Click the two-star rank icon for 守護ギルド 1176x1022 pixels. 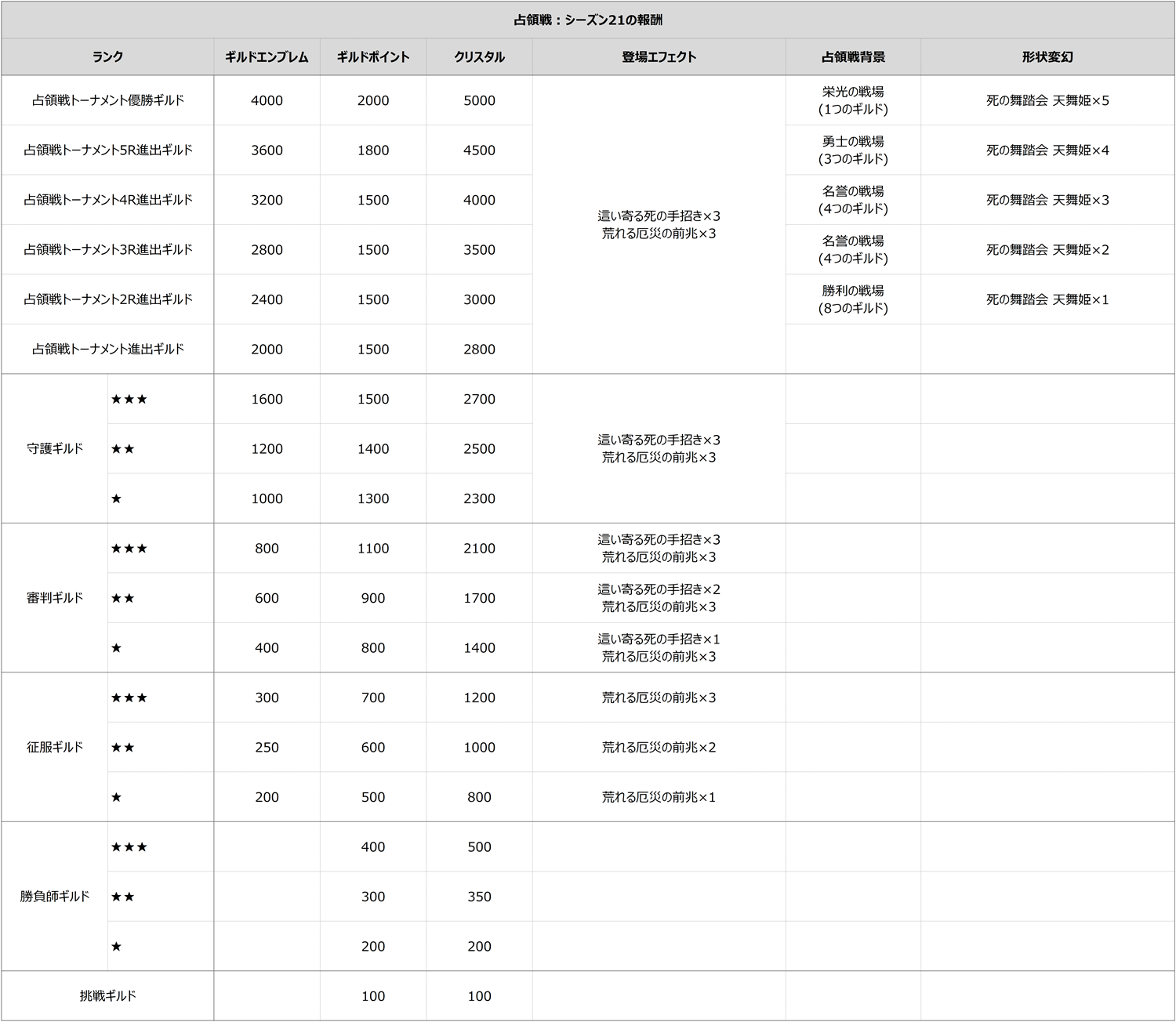coord(123,449)
